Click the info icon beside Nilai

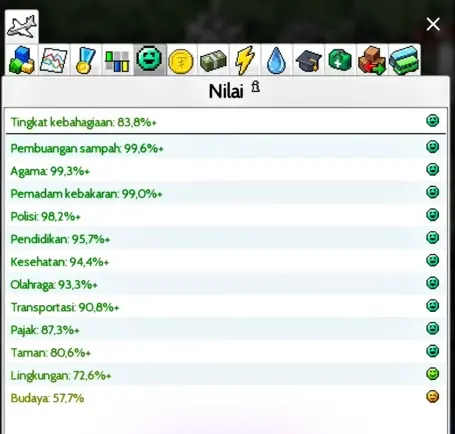click(x=255, y=86)
